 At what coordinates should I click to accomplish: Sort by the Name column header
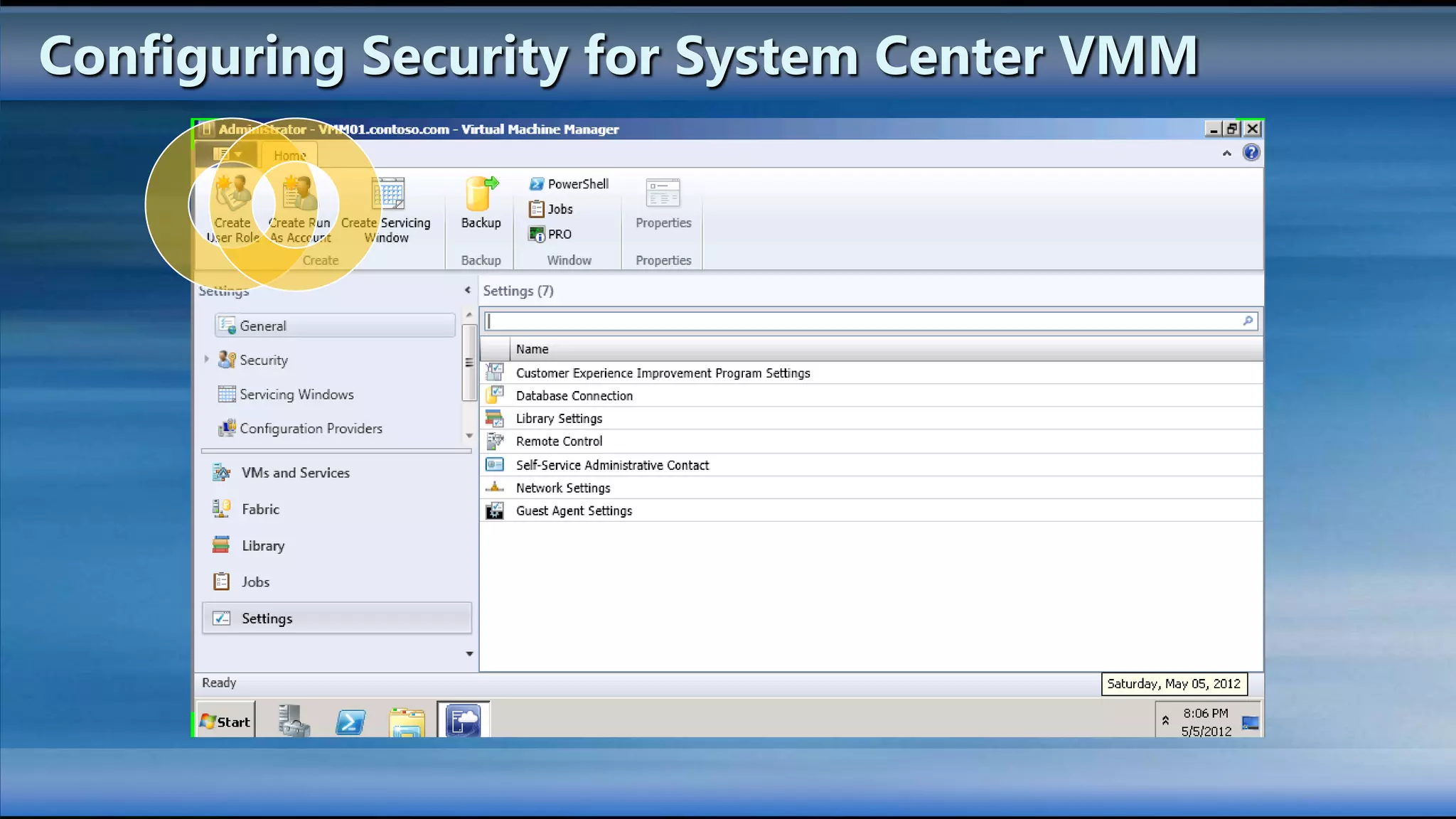coord(886,349)
